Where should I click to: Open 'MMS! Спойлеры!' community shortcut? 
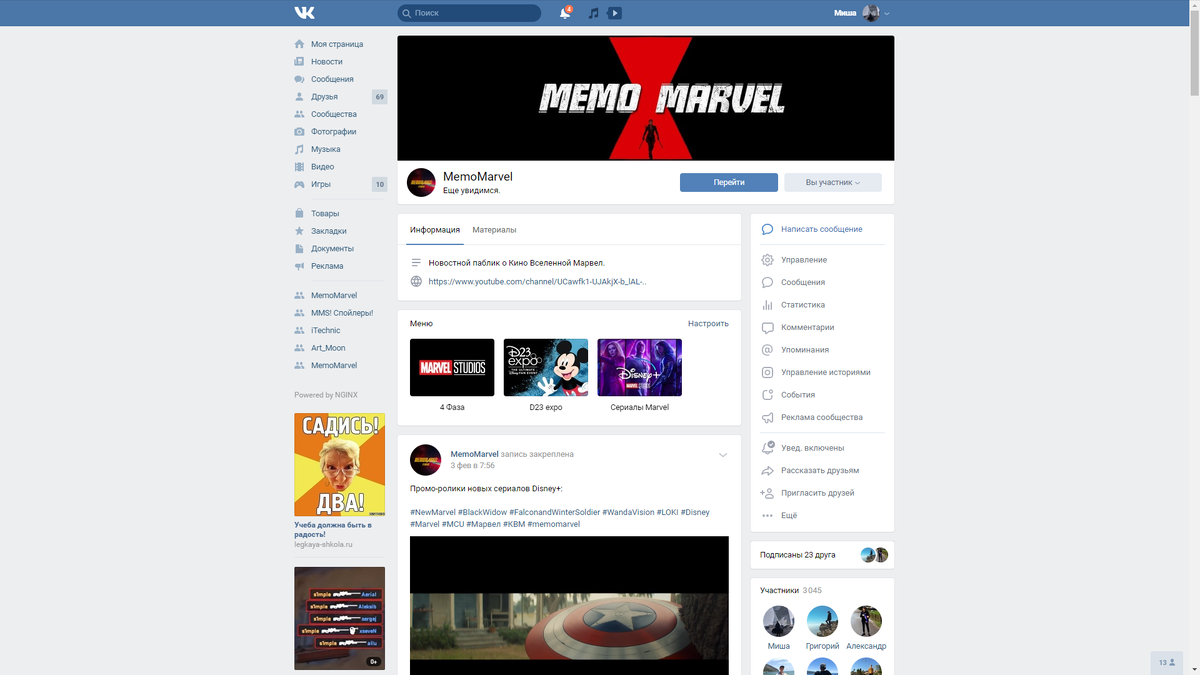click(x=340, y=313)
